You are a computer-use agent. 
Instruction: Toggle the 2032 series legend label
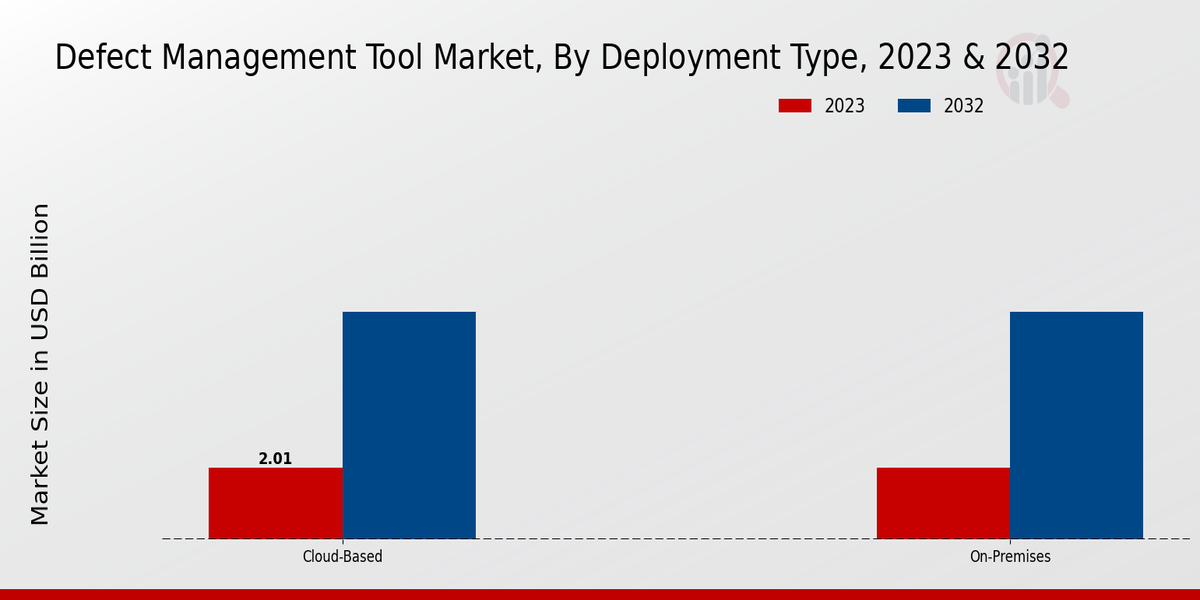click(x=963, y=106)
